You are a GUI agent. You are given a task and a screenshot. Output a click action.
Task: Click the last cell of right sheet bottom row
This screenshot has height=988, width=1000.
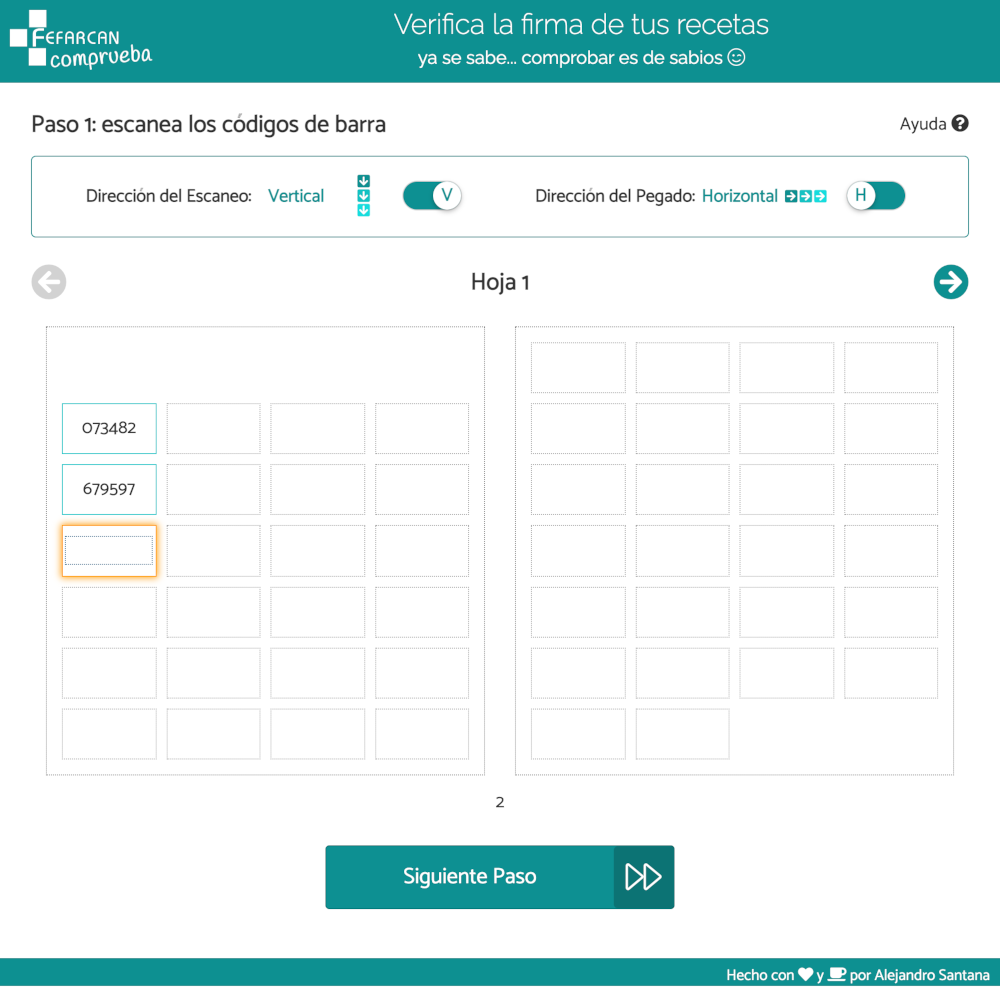click(682, 734)
